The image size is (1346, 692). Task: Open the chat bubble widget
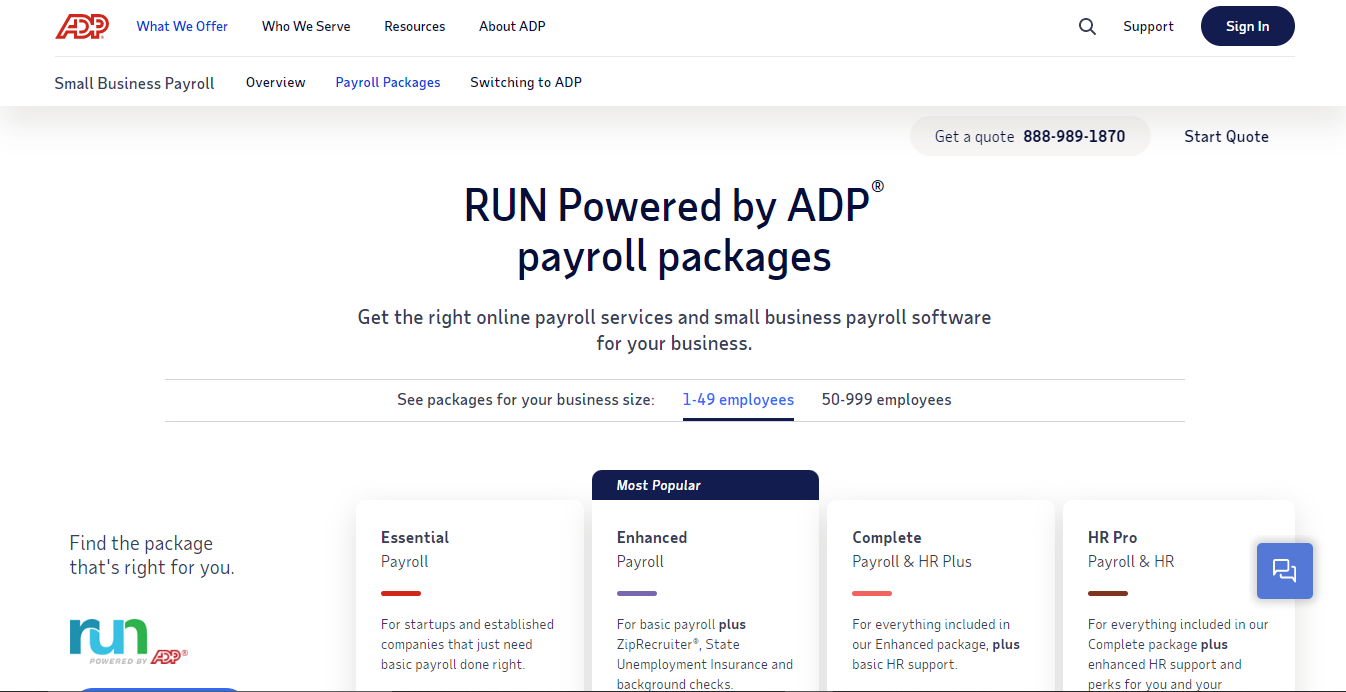click(1284, 571)
